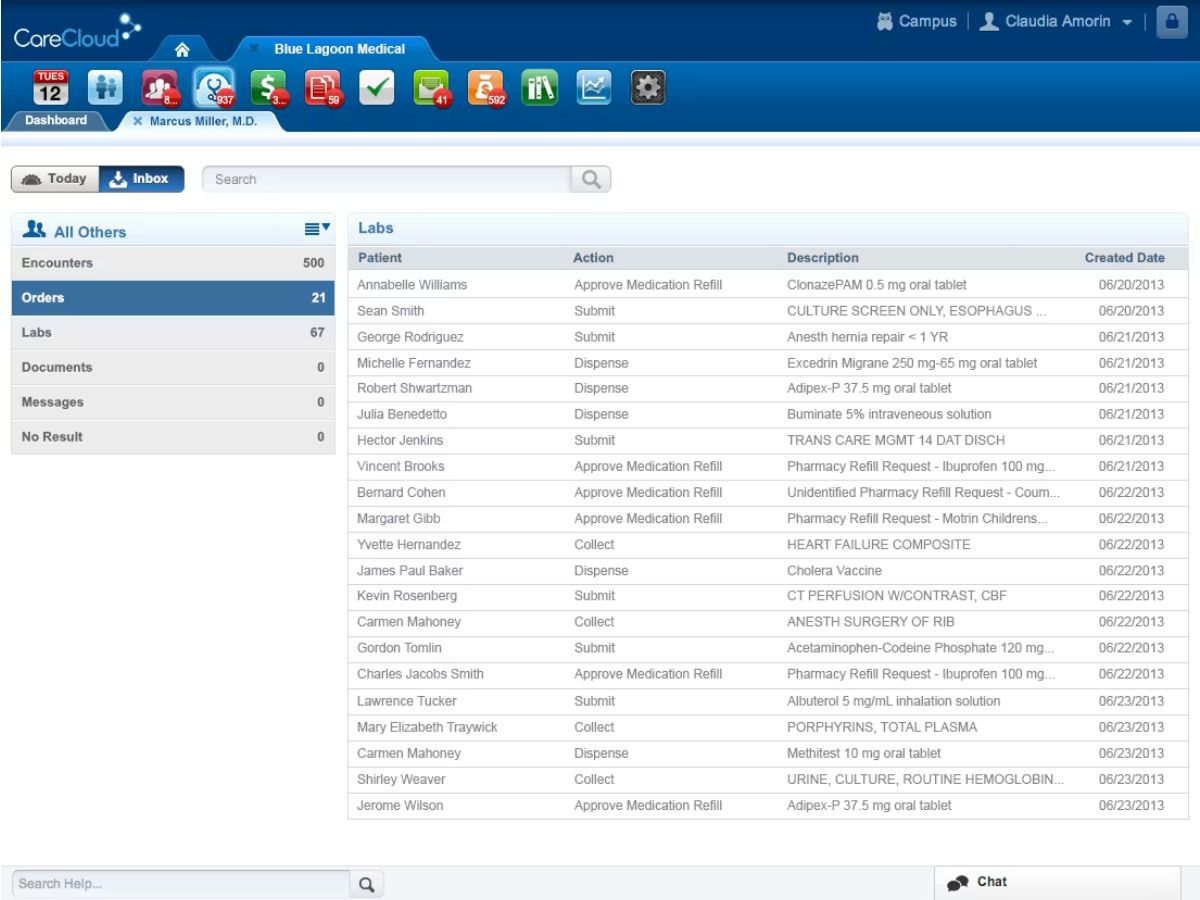Close the Marcus Miller, M.D. tab
Viewport: 1200px width, 900px height.
[138, 121]
